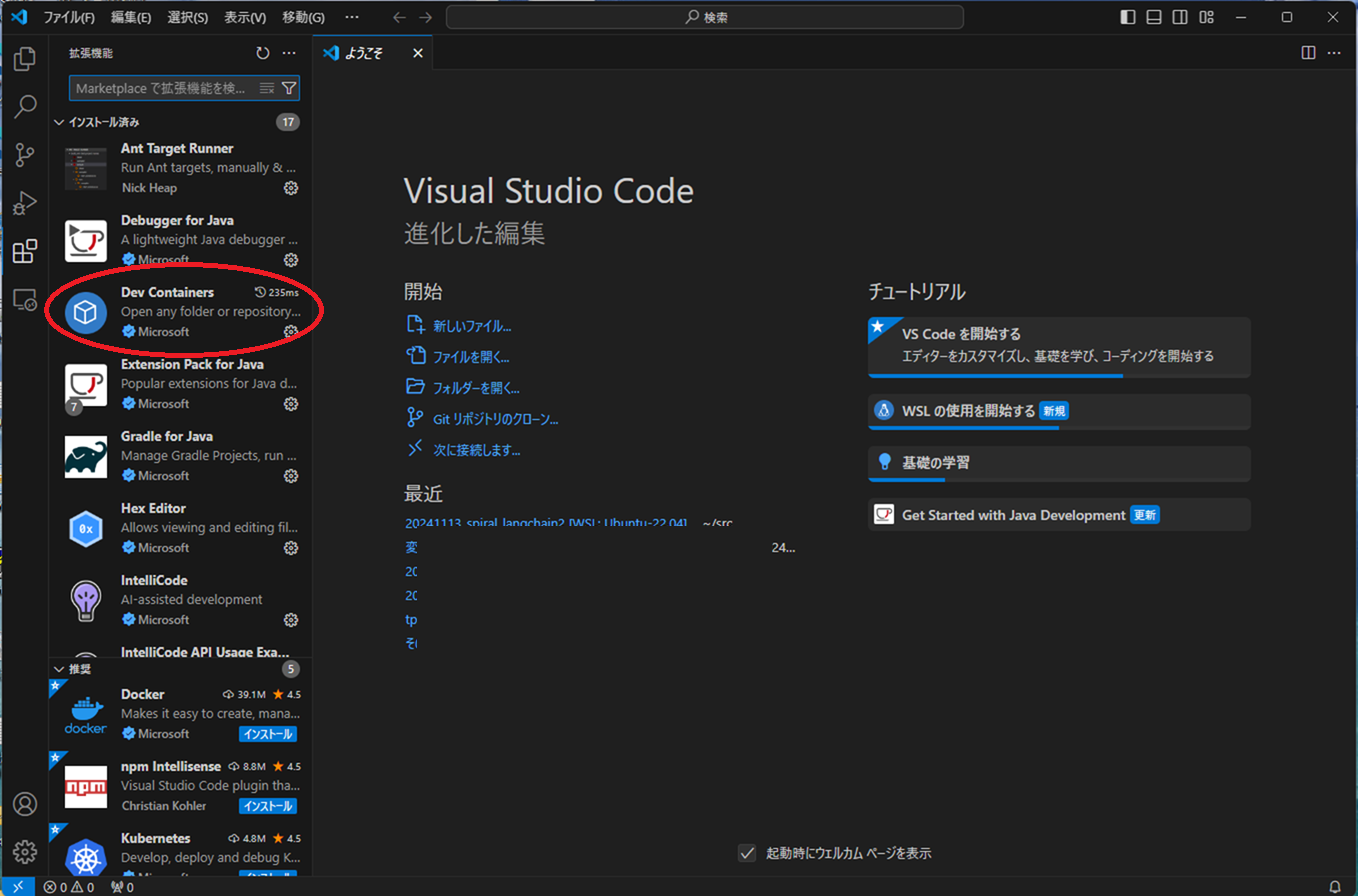Open the Selection menu
Viewport: 1358px width, 896px height.
(188, 17)
